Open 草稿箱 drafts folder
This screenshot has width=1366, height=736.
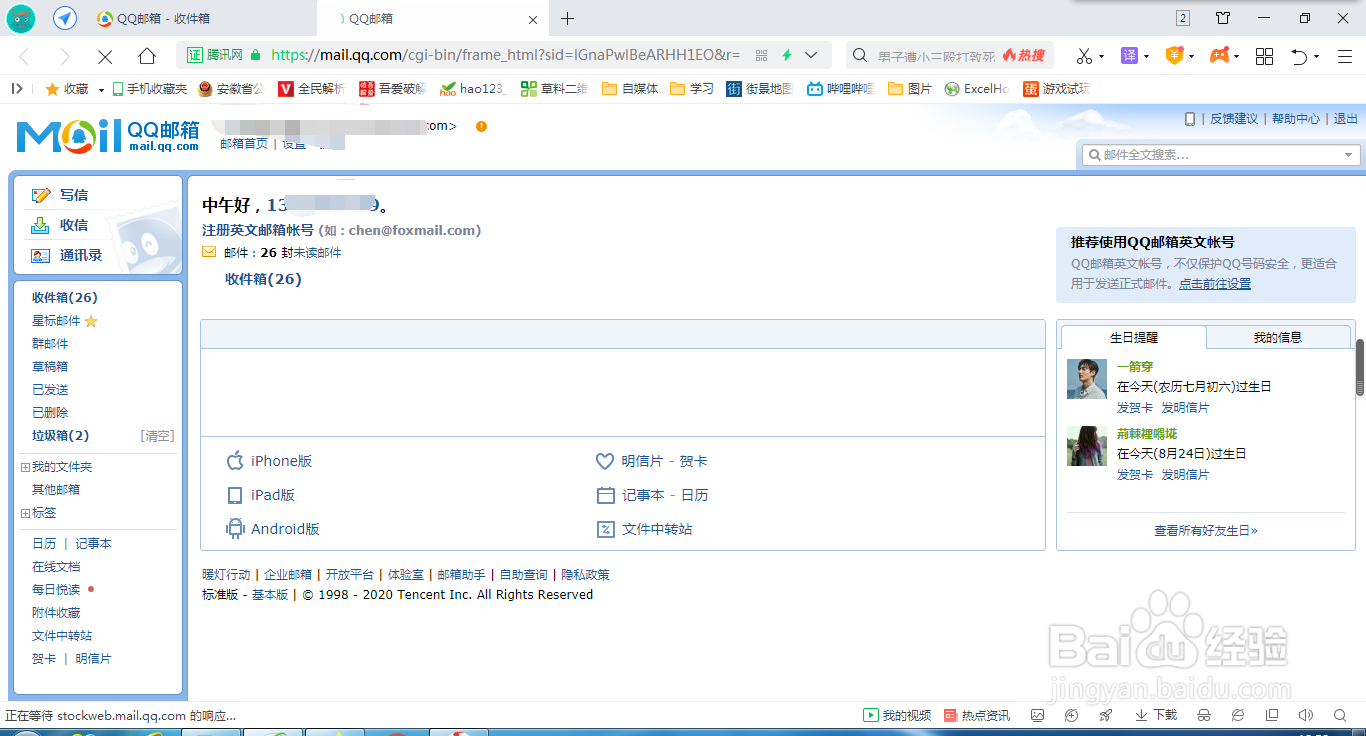pyautogui.click(x=50, y=367)
